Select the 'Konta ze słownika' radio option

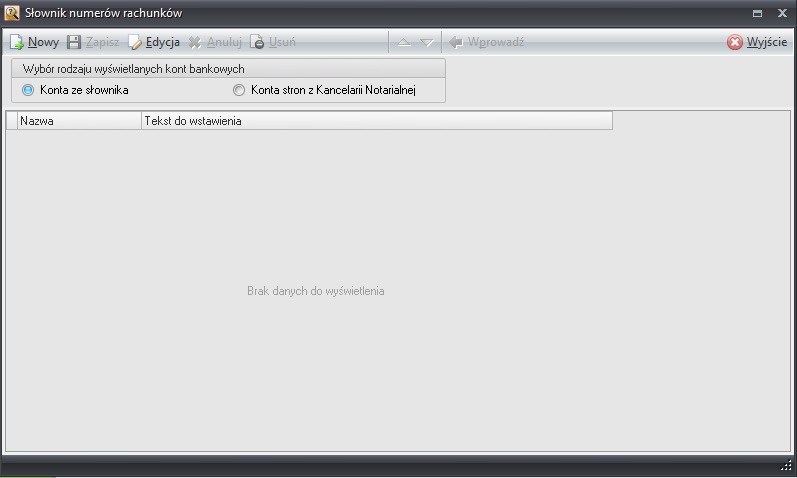tap(28, 90)
